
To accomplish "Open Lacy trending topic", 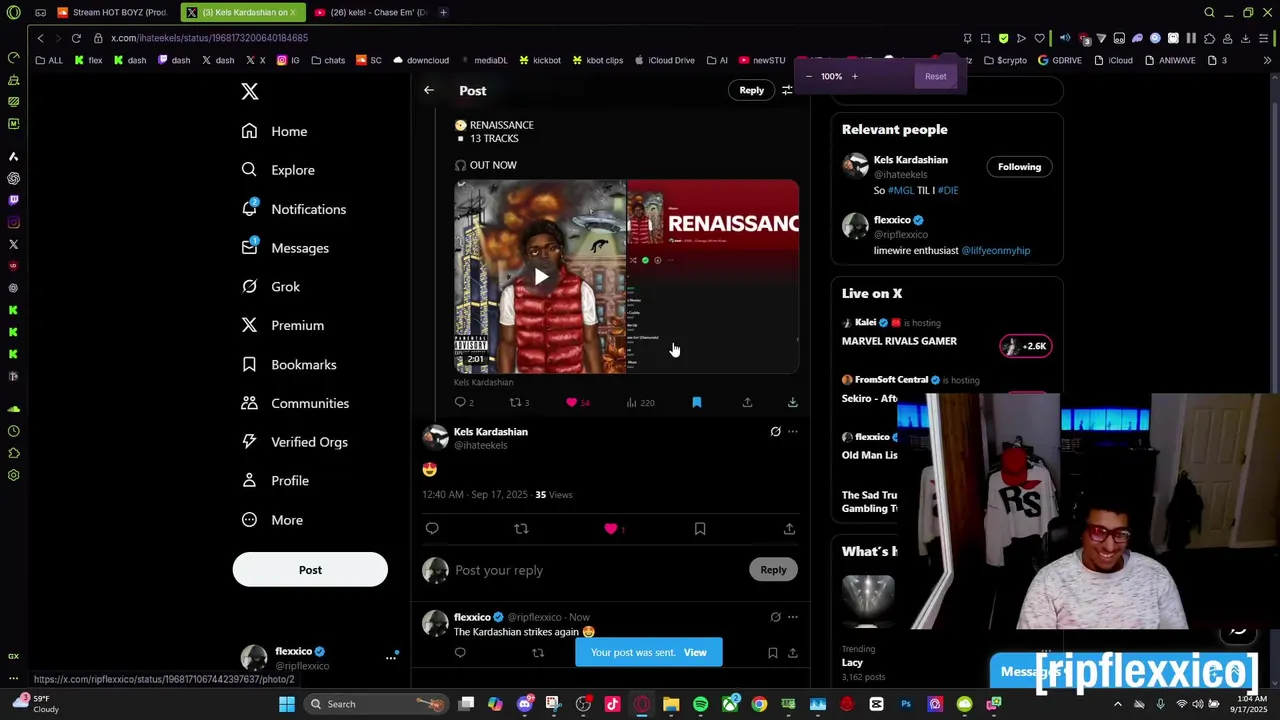I will point(852,662).
